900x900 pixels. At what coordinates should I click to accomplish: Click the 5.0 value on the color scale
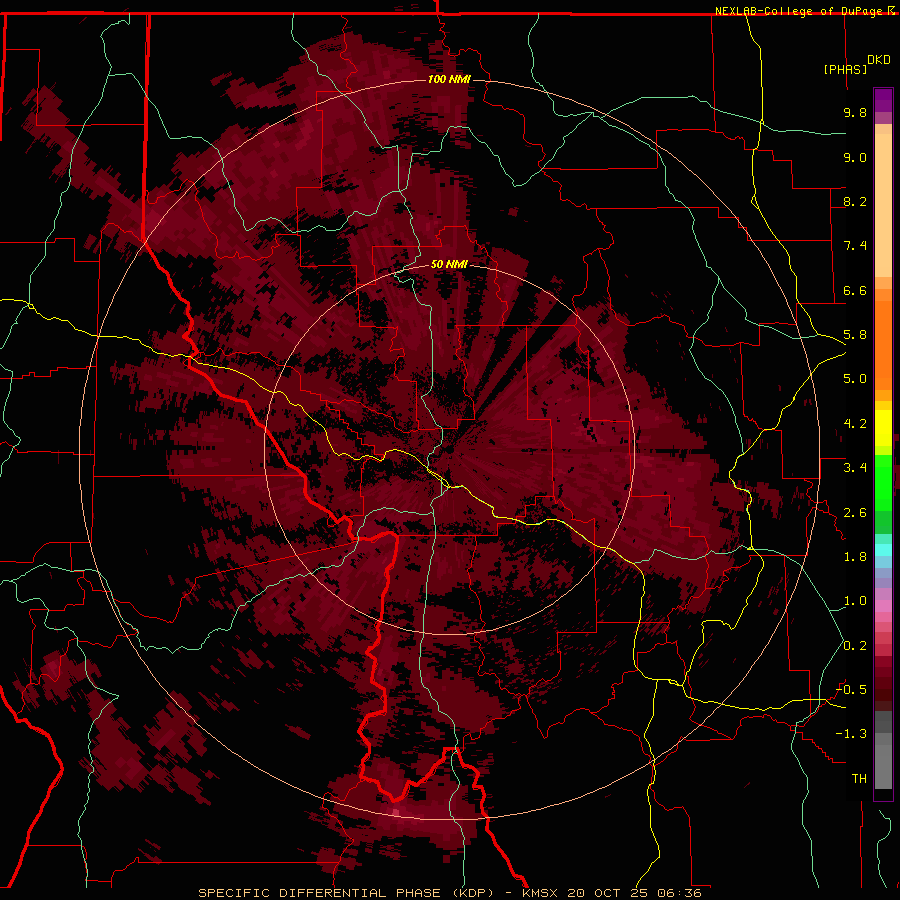pos(855,379)
